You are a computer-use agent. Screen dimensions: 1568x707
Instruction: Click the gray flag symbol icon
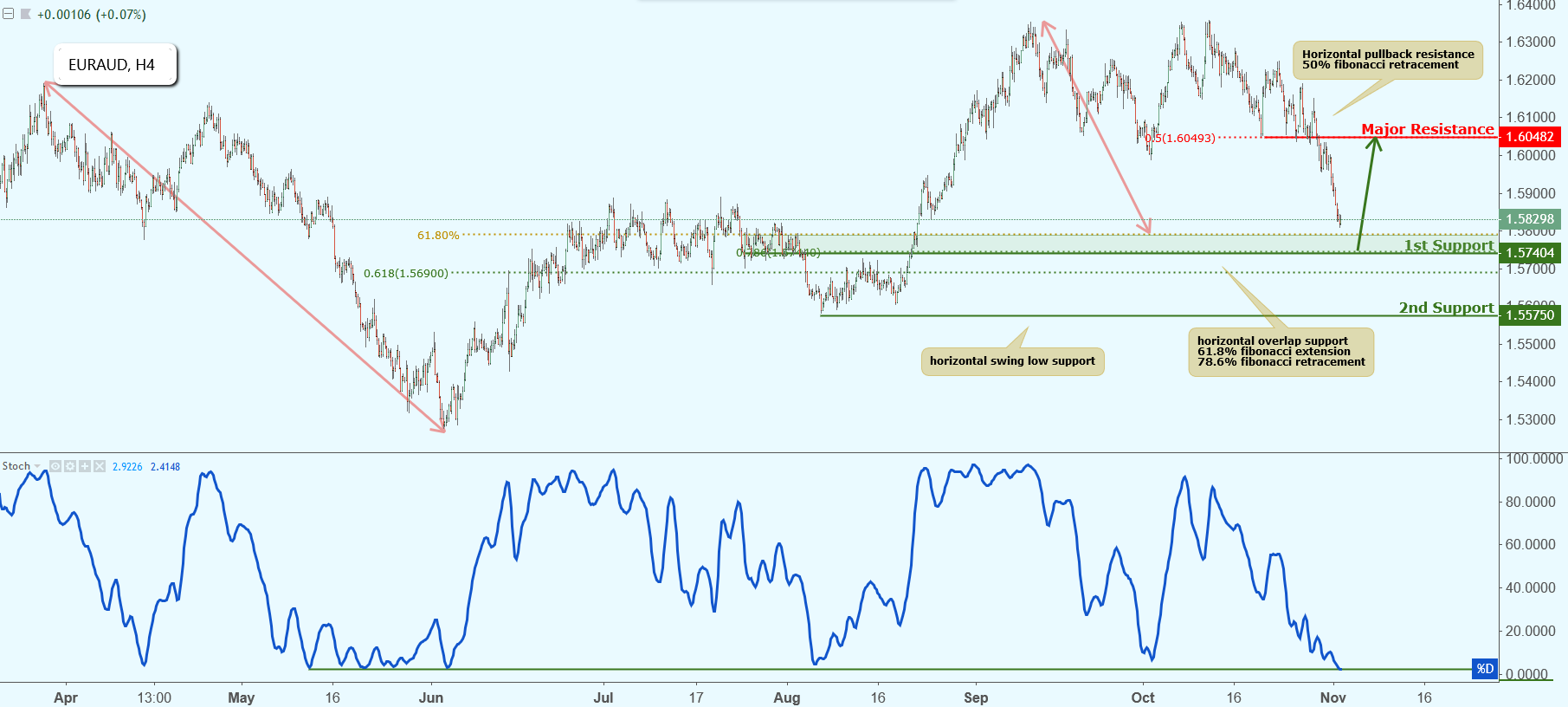pyautogui.click(x=26, y=14)
